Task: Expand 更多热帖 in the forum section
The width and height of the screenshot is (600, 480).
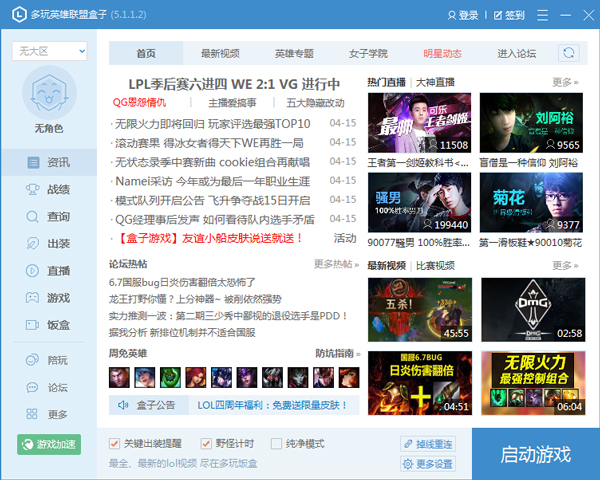Action: coord(336,264)
